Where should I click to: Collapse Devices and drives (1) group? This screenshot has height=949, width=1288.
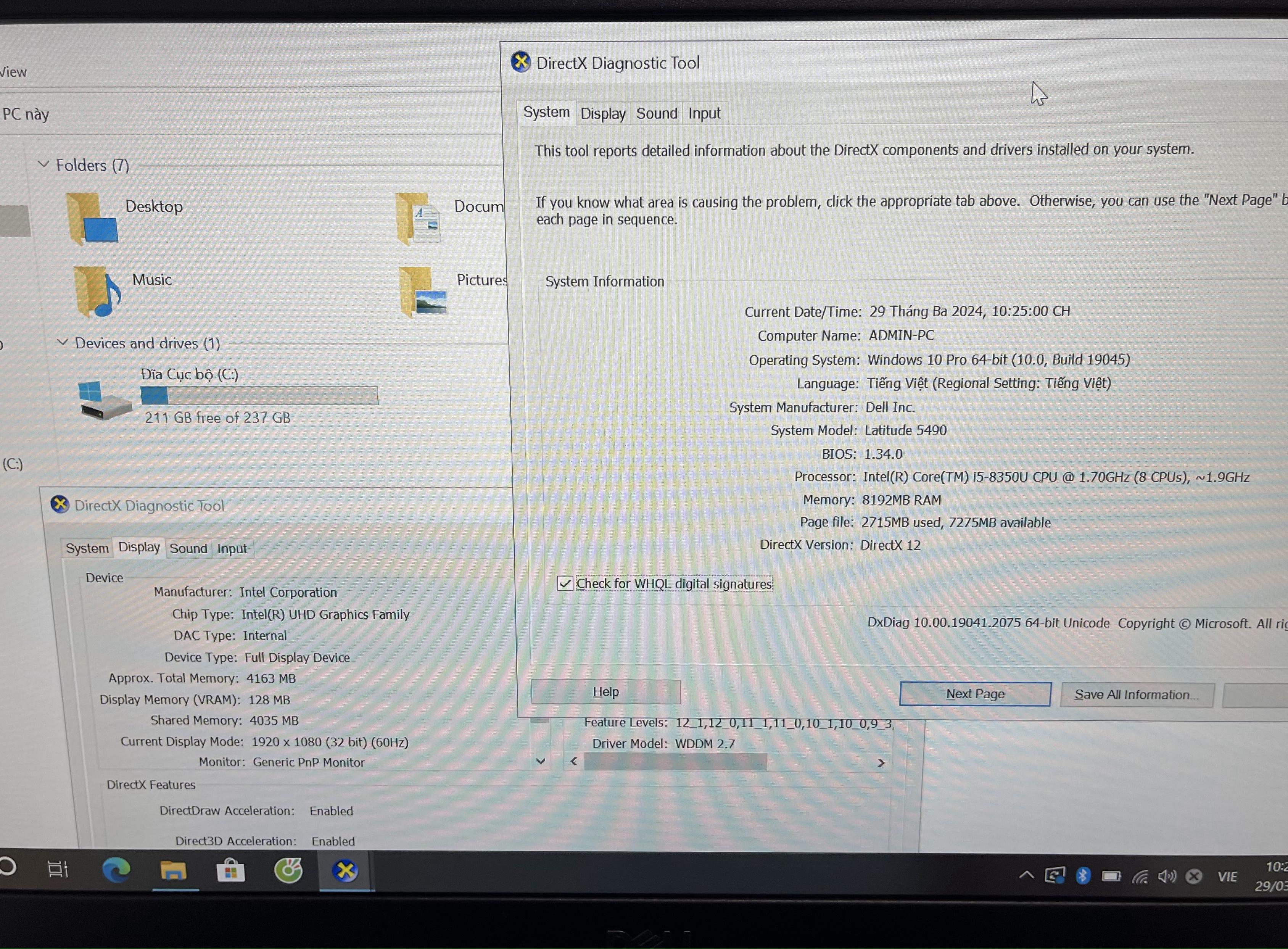pos(62,342)
